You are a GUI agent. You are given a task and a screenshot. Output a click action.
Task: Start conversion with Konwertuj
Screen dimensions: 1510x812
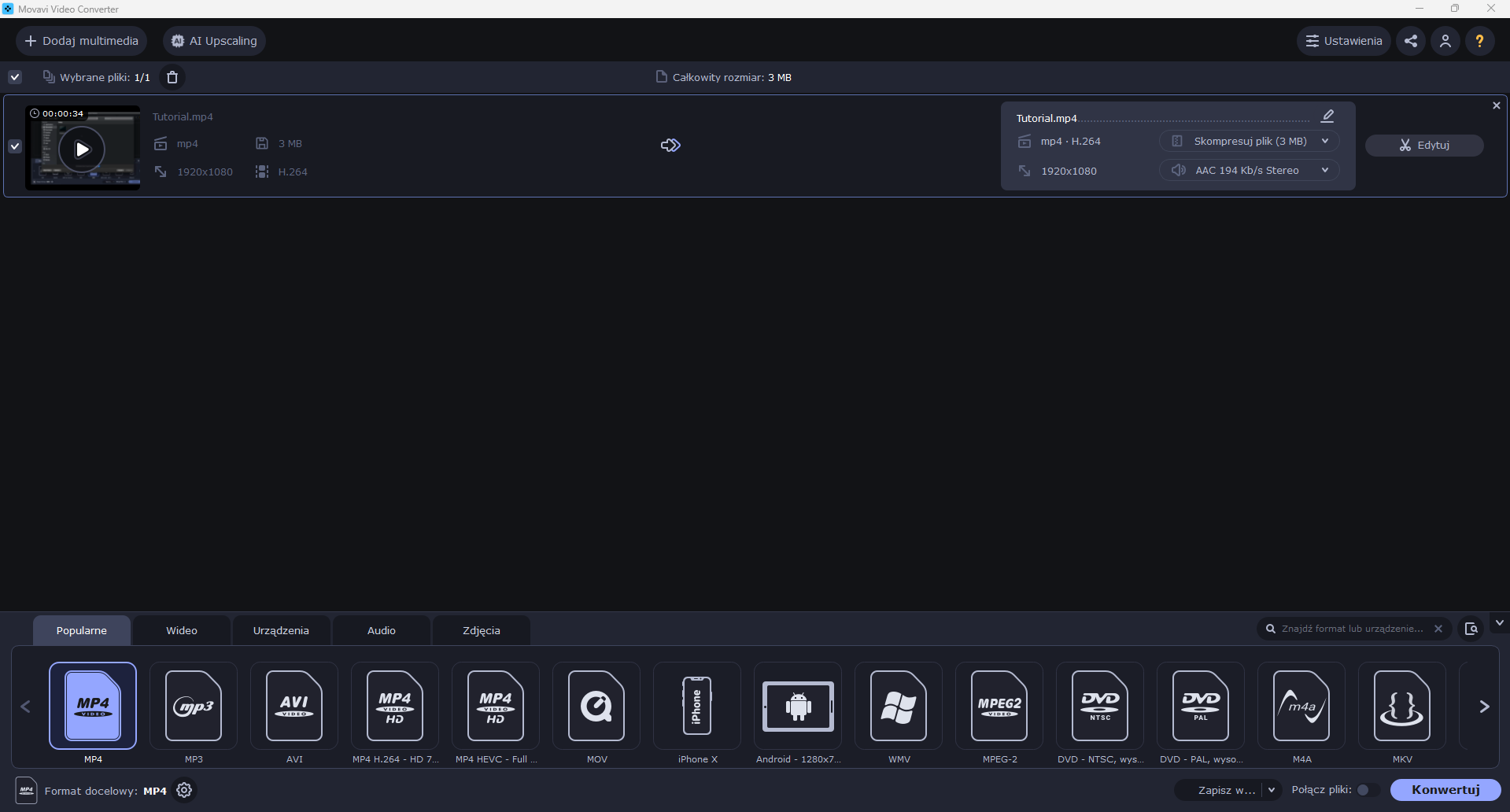1445,790
